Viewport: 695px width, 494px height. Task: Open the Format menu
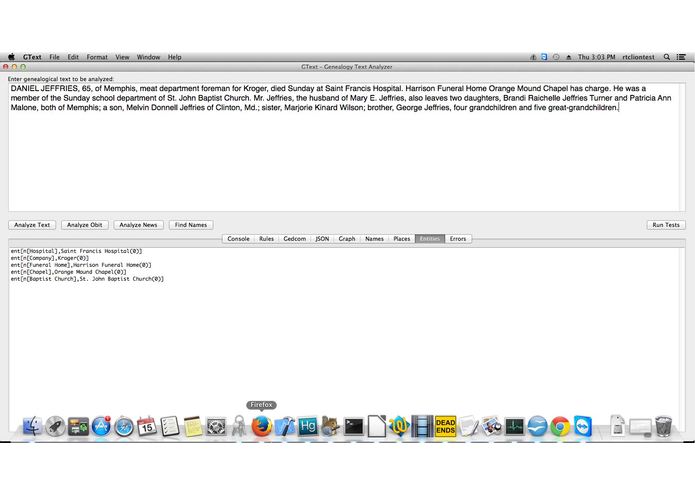[97, 57]
